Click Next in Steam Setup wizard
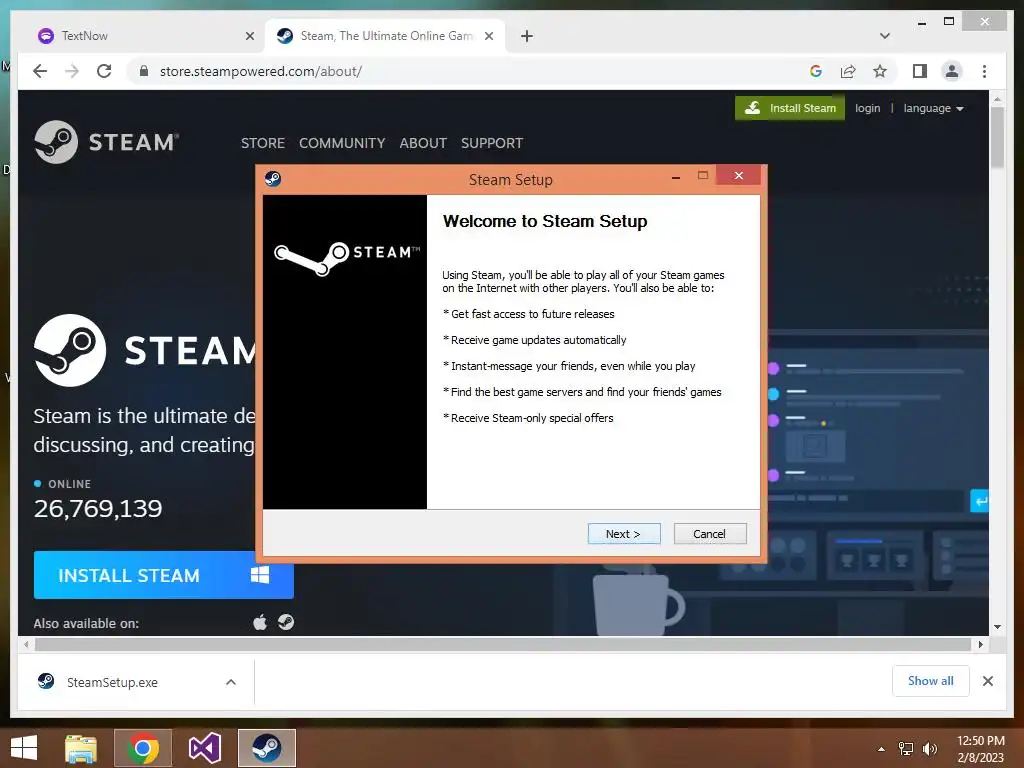Image resolution: width=1024 pixels, height=768 pixels. coord(624,534)
